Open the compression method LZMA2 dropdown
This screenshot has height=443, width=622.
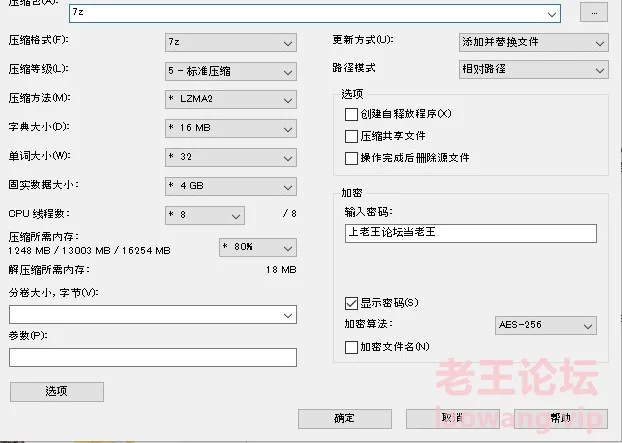230,100
